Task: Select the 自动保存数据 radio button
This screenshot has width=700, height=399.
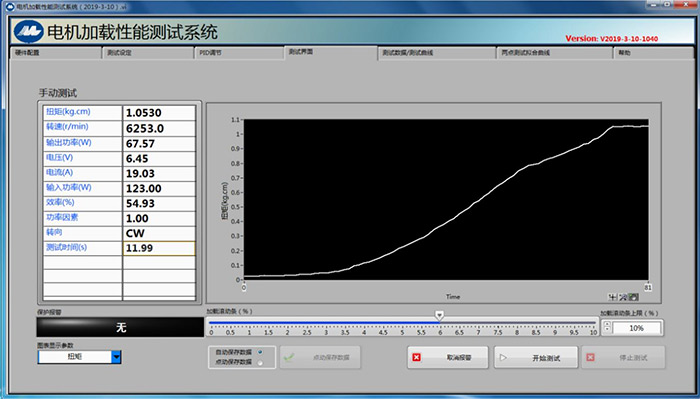Action: 260,352
